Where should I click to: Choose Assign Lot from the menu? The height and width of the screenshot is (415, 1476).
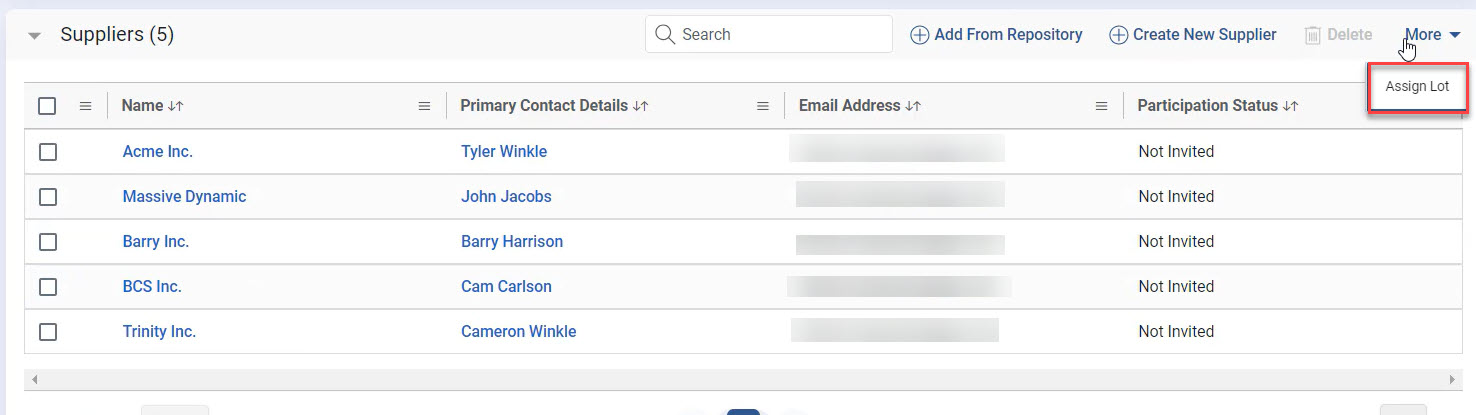click(x=1417, y=87)
